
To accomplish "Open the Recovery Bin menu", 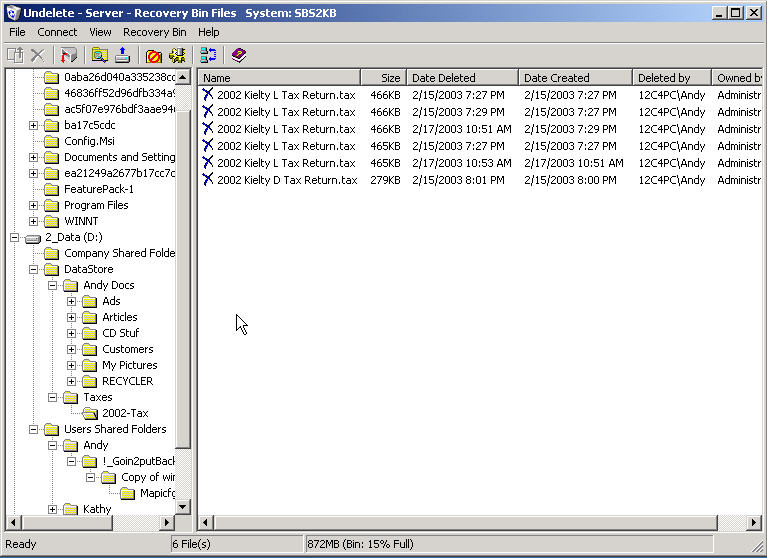I will (x=155, y=32).
